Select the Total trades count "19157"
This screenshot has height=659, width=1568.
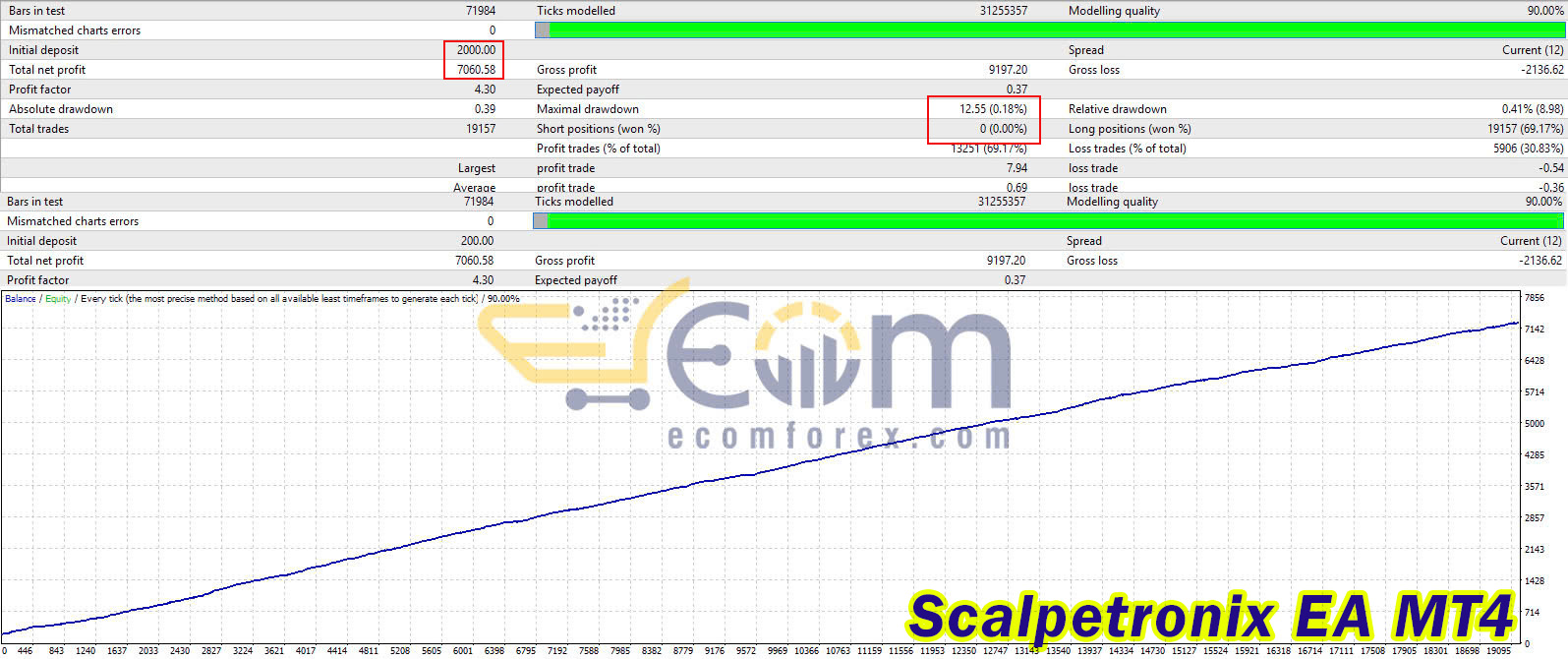click(481, 129)
